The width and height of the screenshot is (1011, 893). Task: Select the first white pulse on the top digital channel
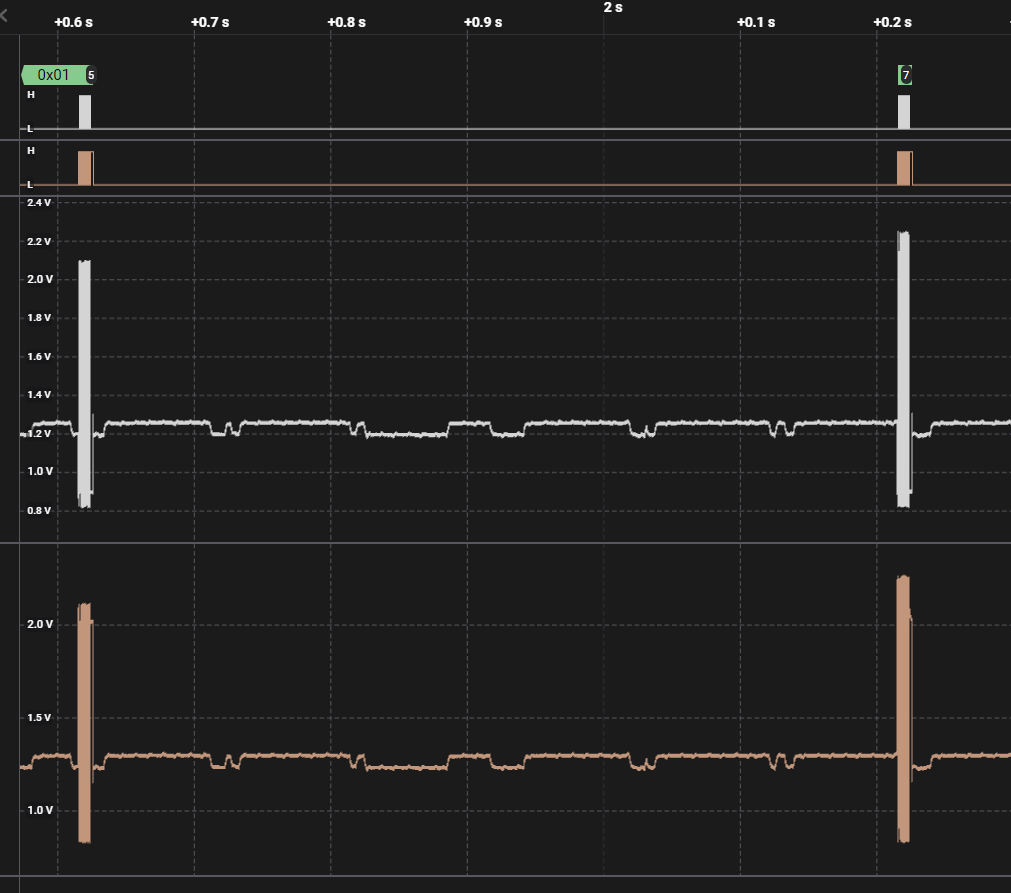pyautogui.click(x=85, y=110)
